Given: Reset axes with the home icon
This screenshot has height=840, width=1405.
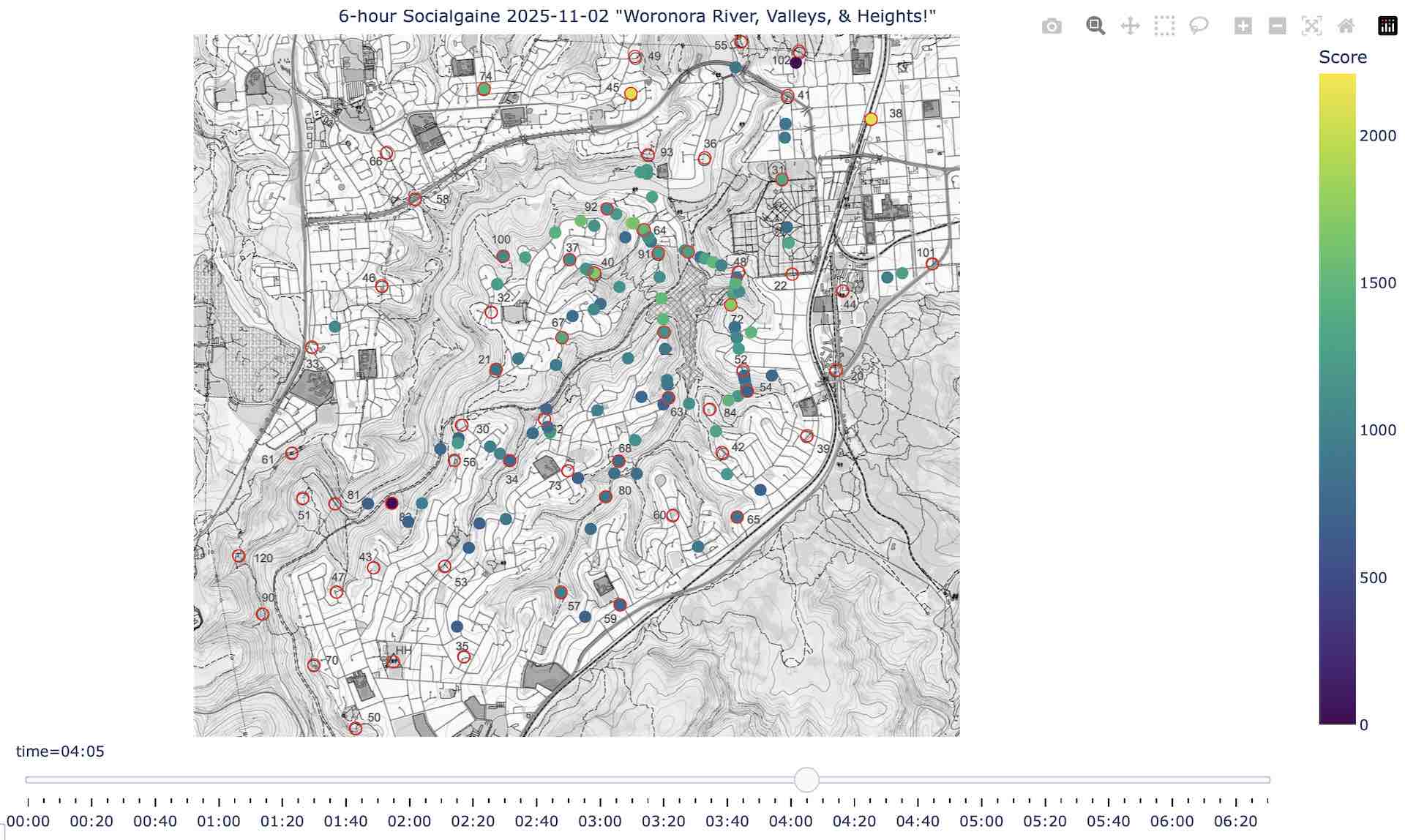Looking at the screenshot, I should 1346,27.
